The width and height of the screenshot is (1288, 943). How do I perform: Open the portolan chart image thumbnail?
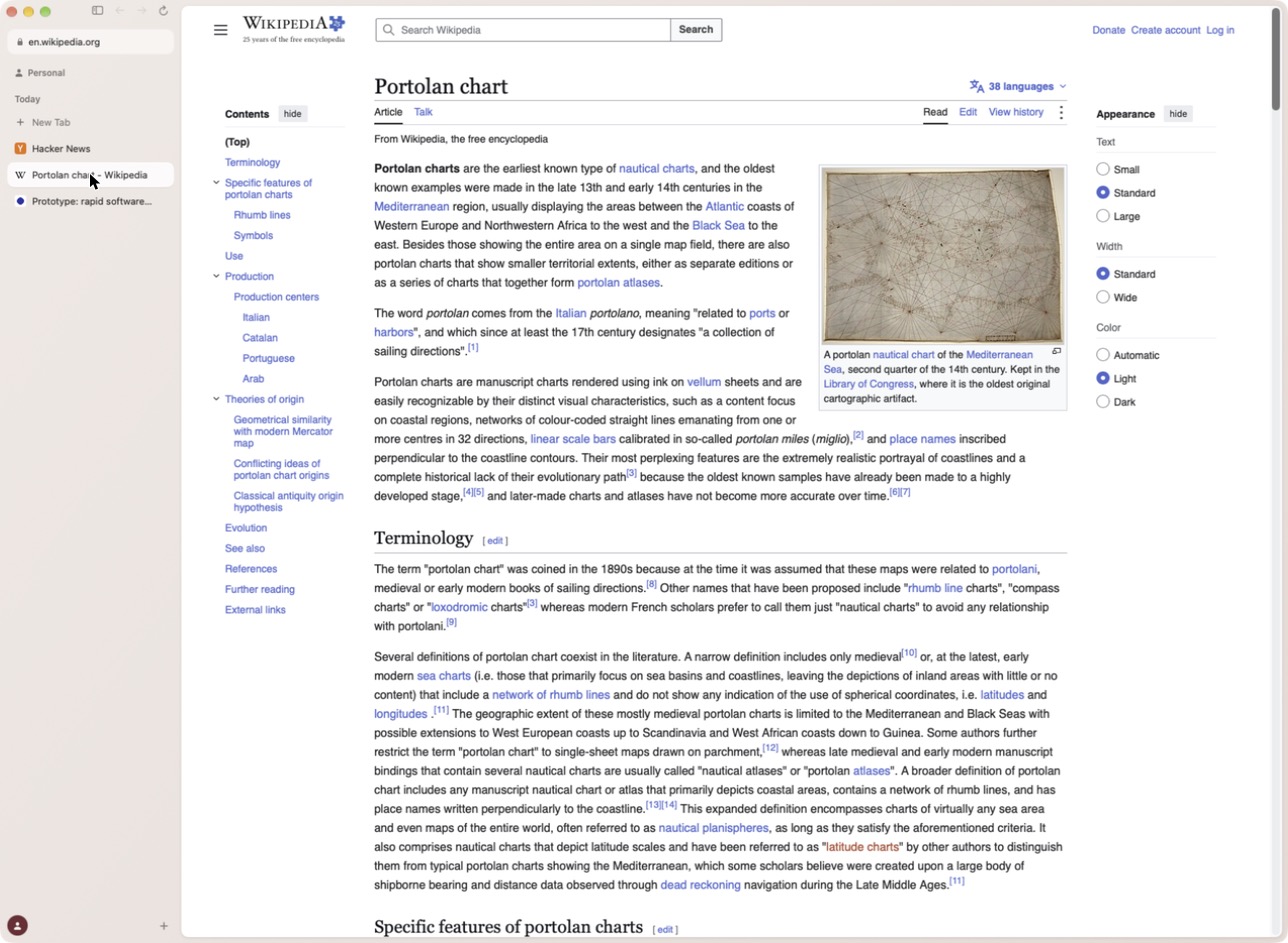tap(942, 256)
